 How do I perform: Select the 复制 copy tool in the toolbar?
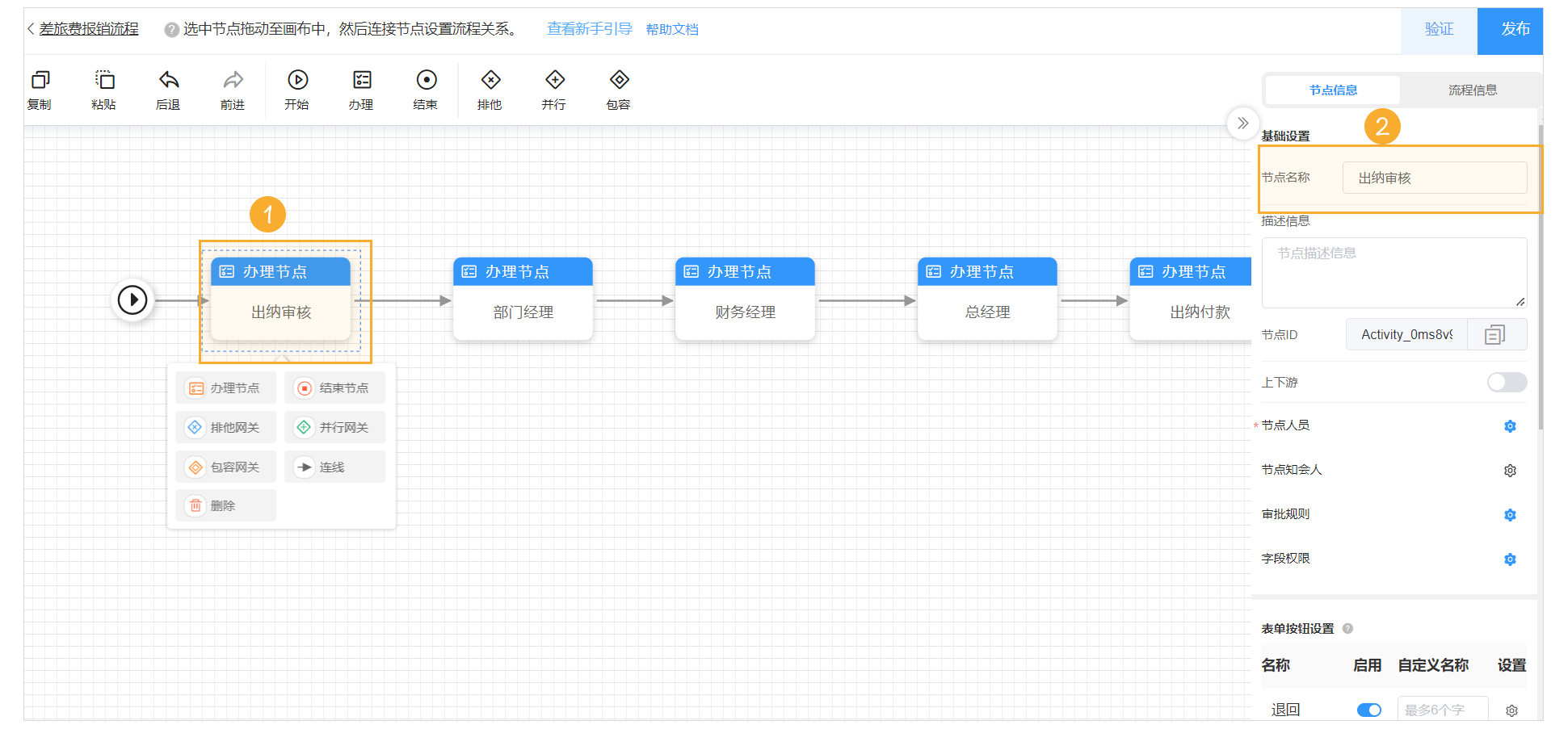click(x=40, y=89)
